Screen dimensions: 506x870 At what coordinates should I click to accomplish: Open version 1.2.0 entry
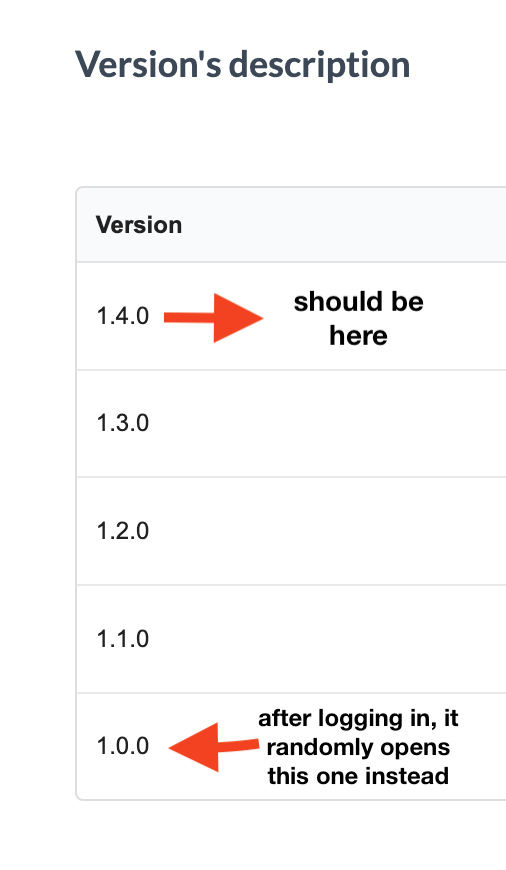tap(123, 531)
